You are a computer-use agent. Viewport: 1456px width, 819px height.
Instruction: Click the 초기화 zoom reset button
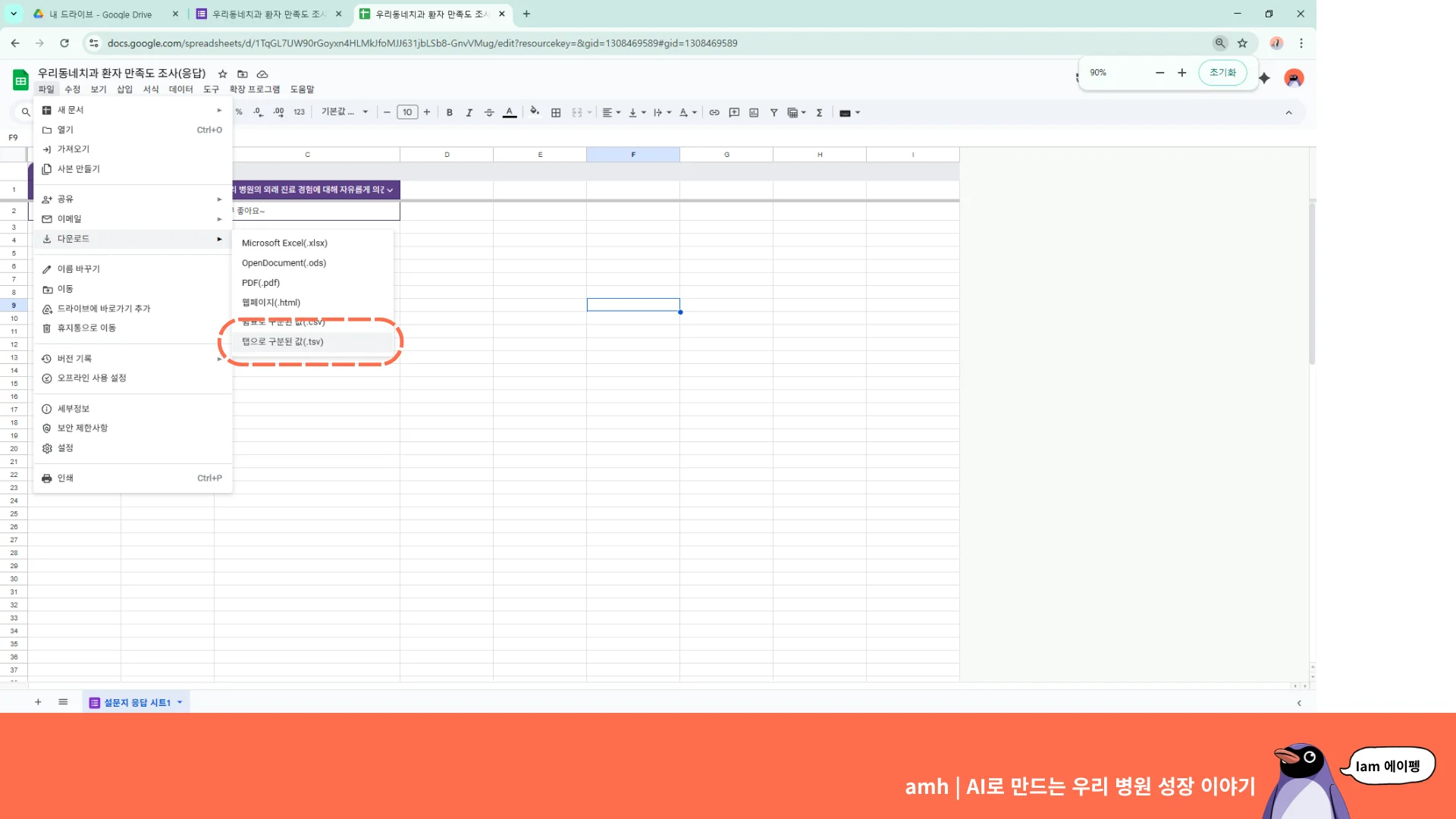pos(1222,73)
